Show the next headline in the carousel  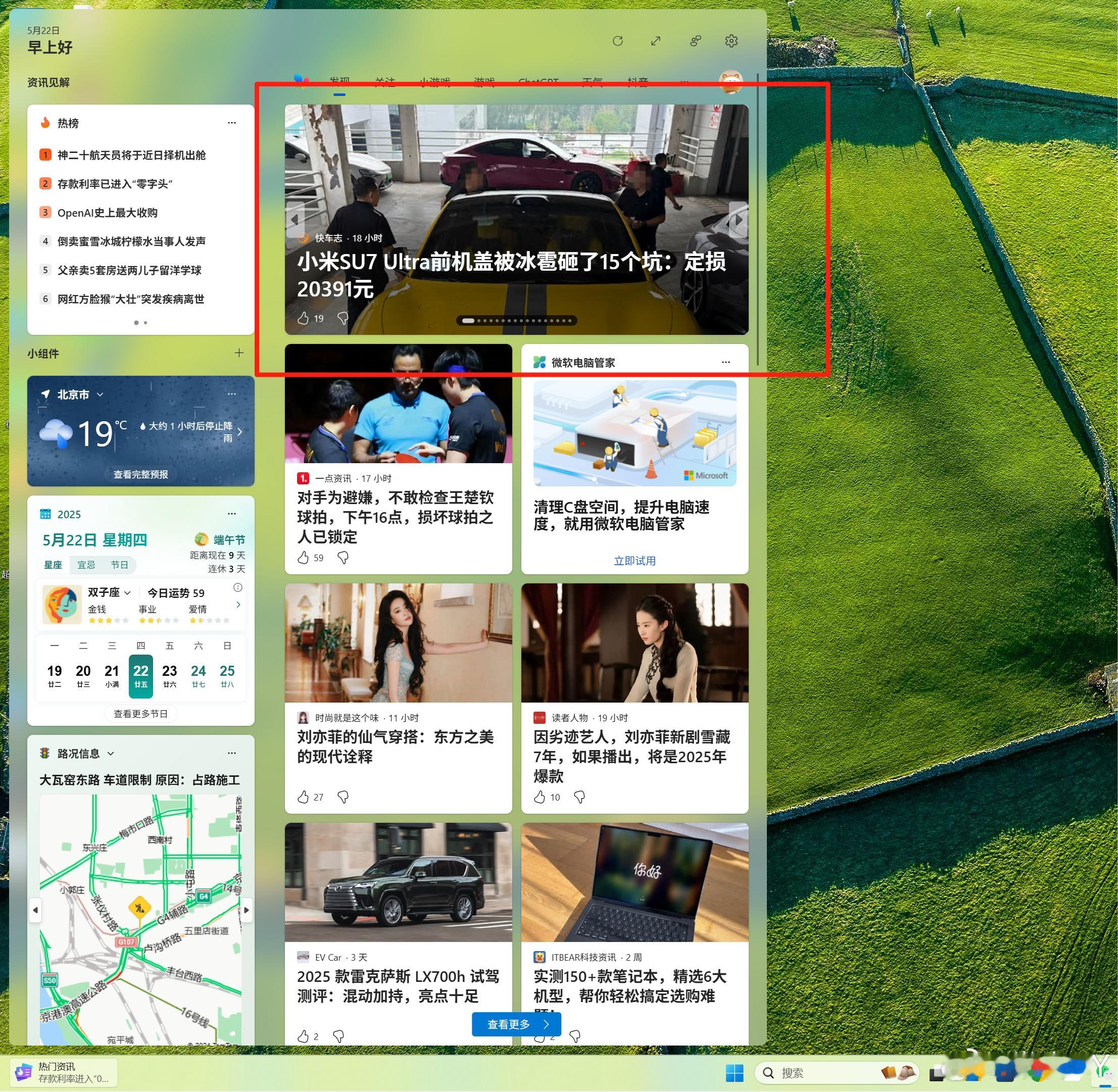(738, 220)
